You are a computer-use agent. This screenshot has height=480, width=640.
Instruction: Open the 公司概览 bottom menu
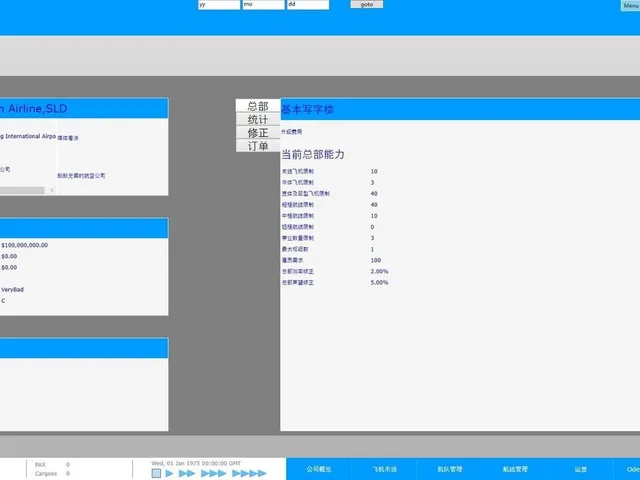click(x=319, y=469)
